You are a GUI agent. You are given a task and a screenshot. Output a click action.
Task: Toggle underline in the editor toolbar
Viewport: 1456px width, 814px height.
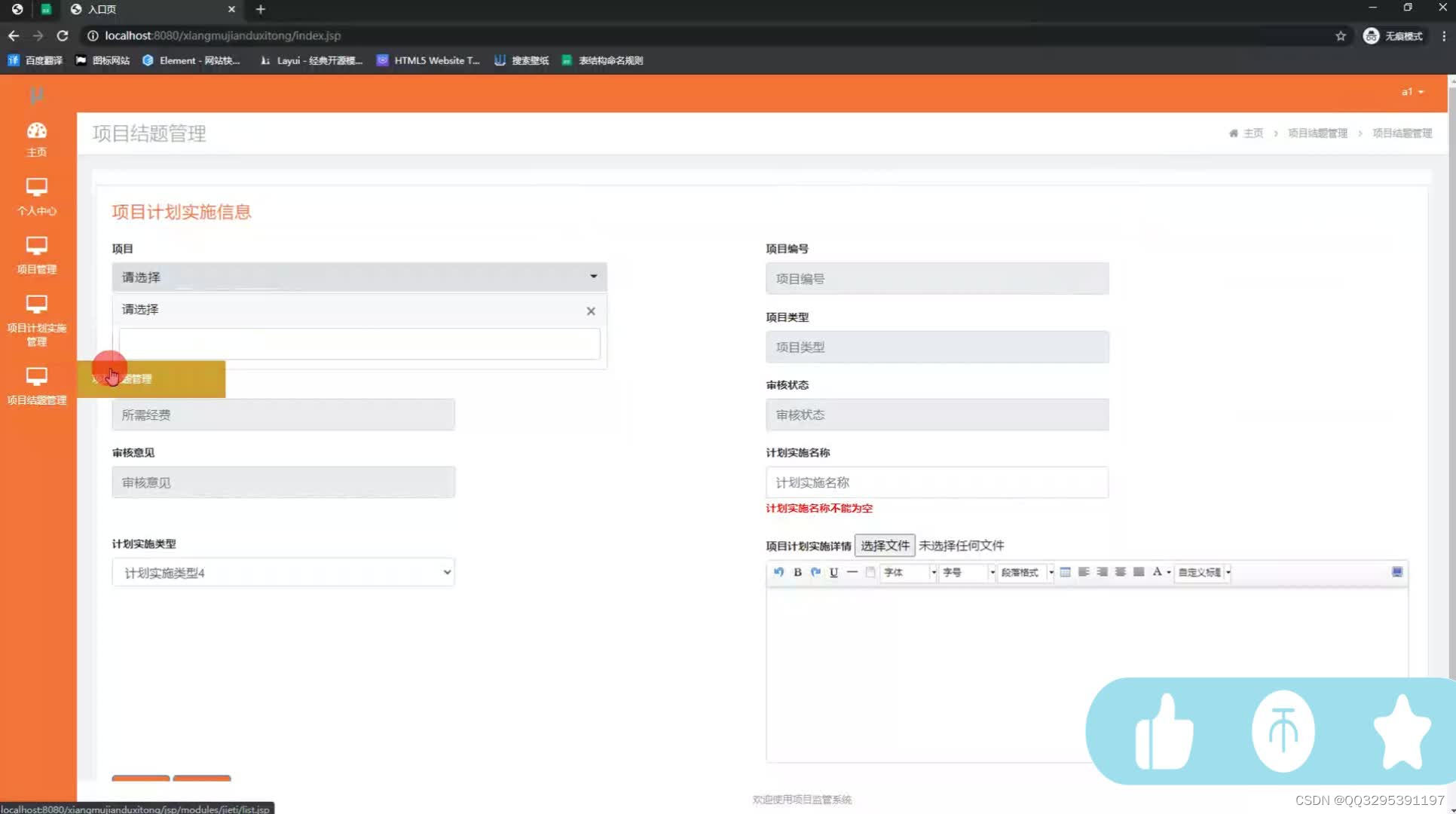tap(834, 572)
